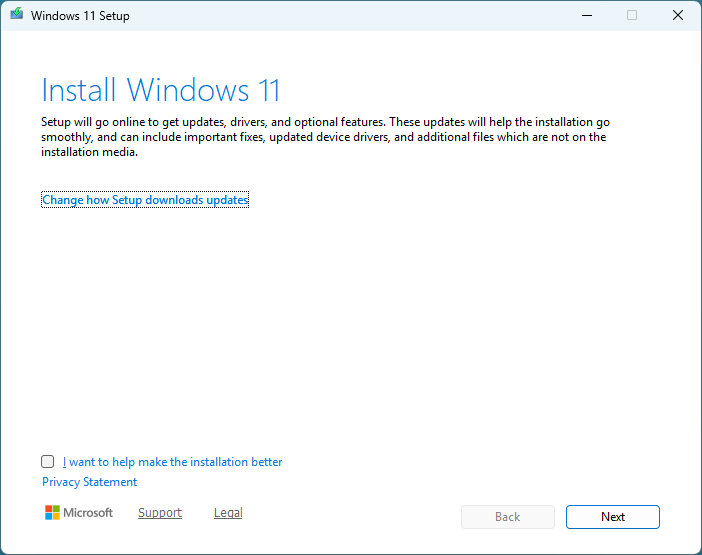702x555 pixels.
Task: Click the Windows 11 Setup title bar icon
Action: coord(17,14)
